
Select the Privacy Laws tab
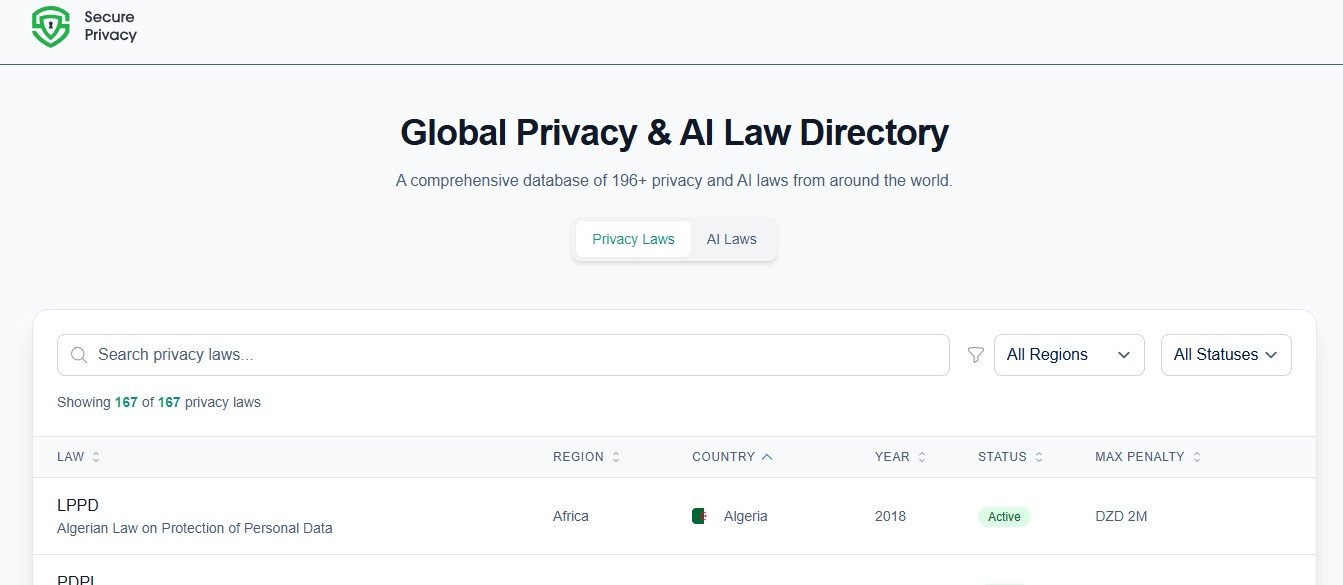[633, 239]
